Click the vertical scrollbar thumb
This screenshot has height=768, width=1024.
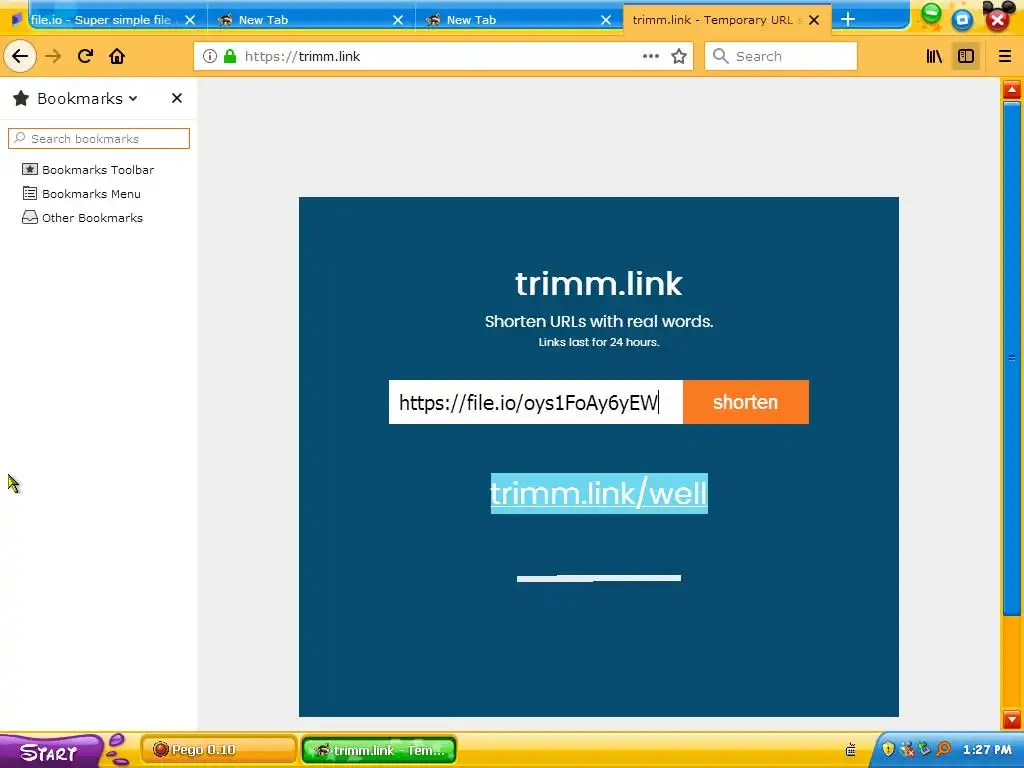tap(1012, 358)
